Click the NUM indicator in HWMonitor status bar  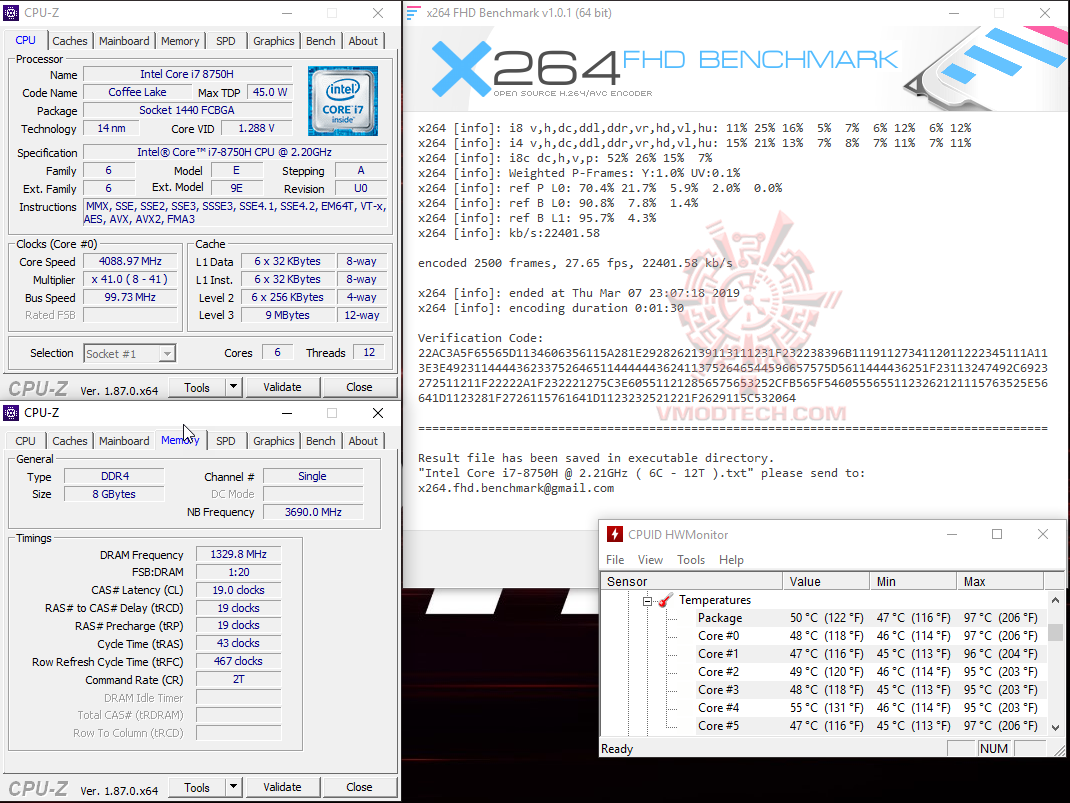pos(994,748)
